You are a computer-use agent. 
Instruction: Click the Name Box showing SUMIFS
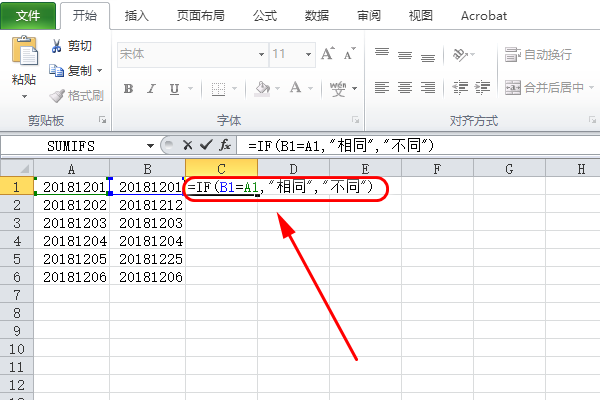pos(72,146)
